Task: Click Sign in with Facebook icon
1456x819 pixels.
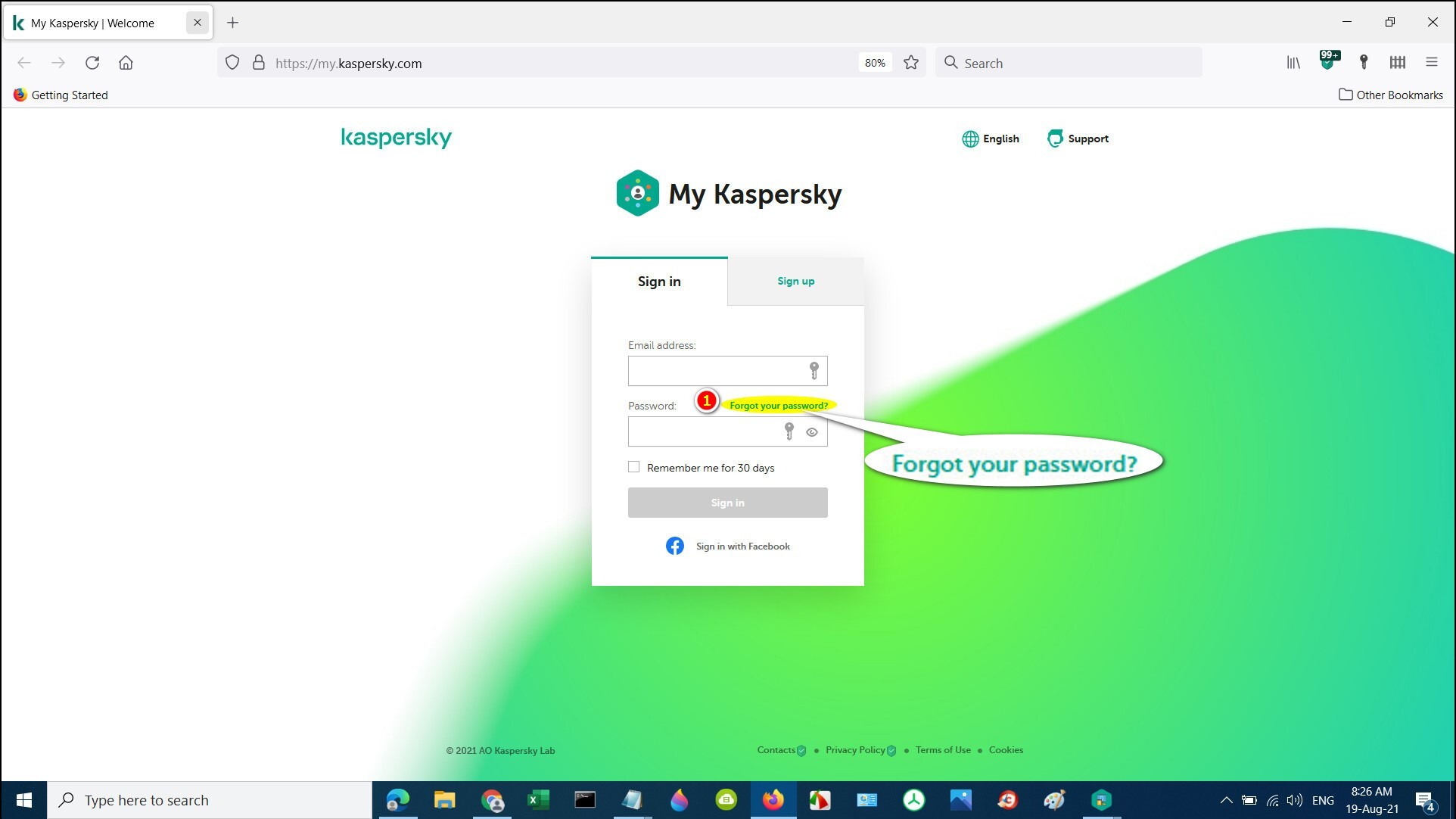Action: click(674, 546)
